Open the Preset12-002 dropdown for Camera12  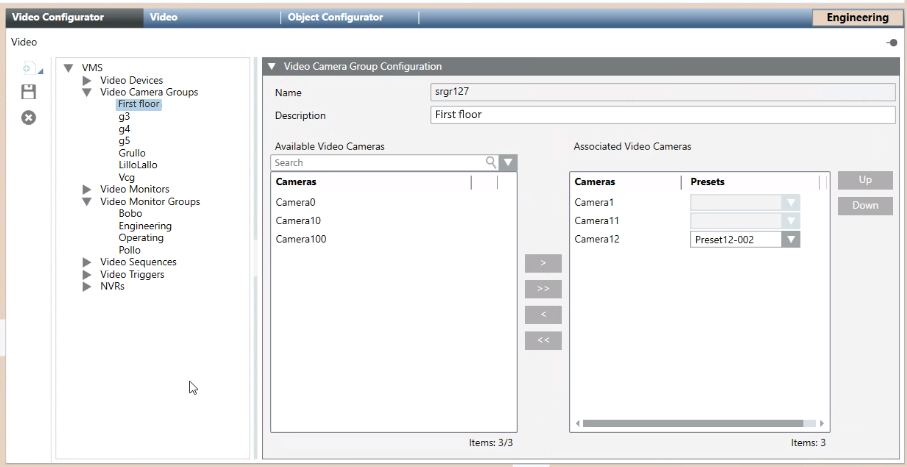791,239
